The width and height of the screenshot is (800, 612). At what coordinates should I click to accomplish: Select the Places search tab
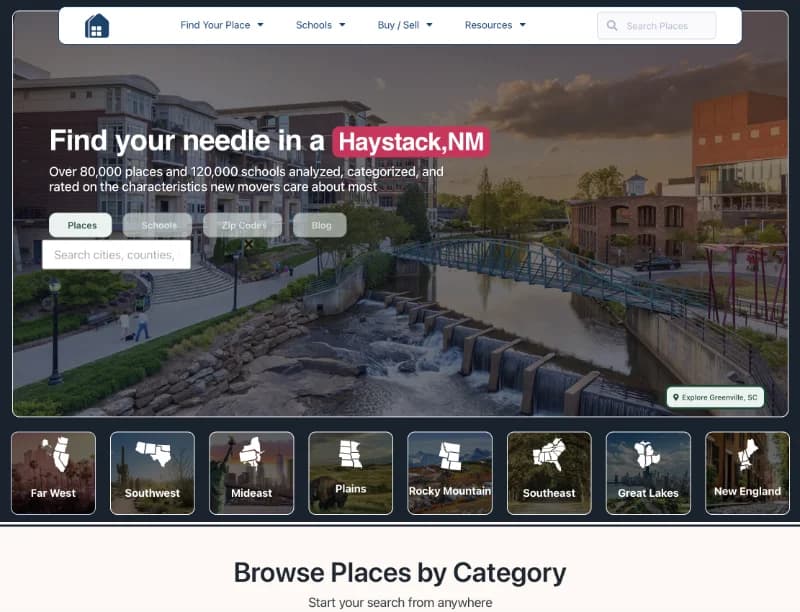coord(81,225)
